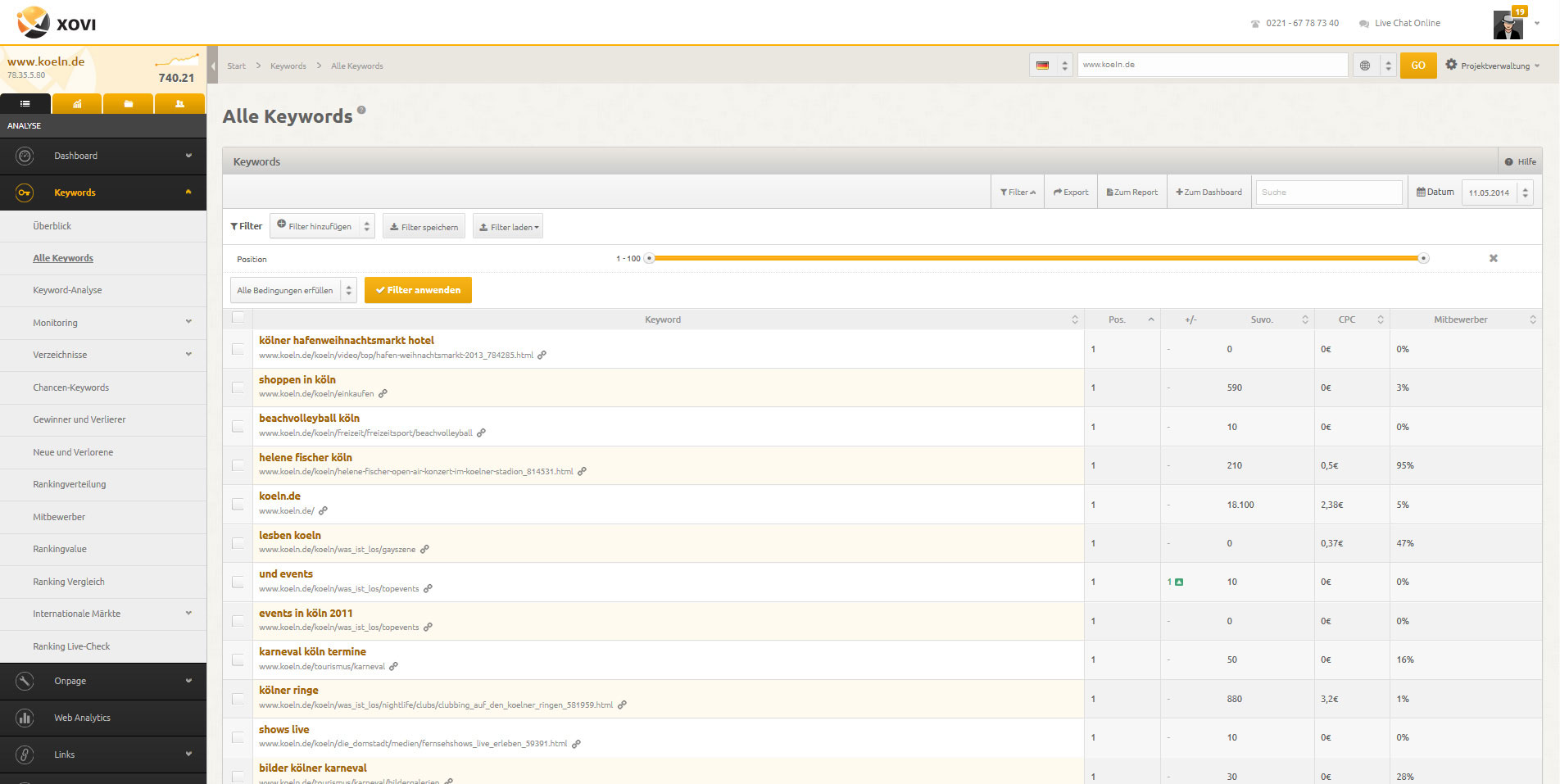Open the list view sidebar tab
The image size is (1560, 784).
[25, 103]
